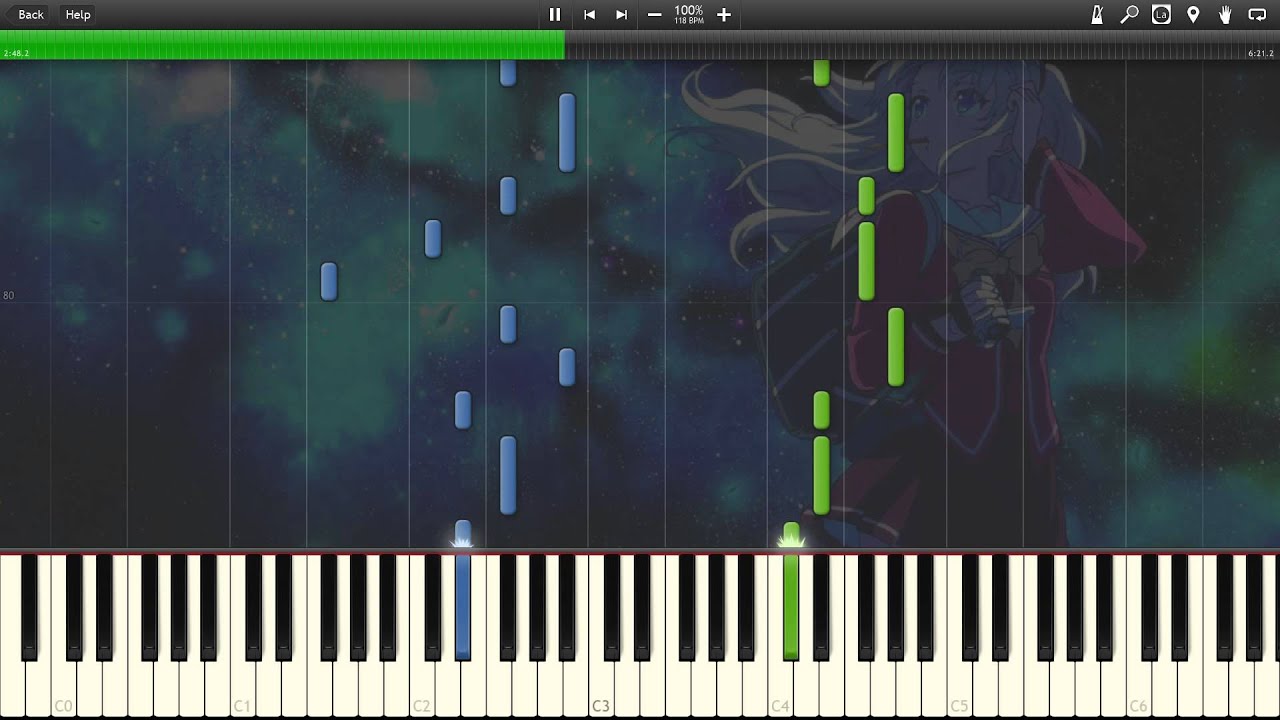This screenshot has height=720, width=1280.
Task: Play the C2 piano key
Action: (x=421, y=690)
